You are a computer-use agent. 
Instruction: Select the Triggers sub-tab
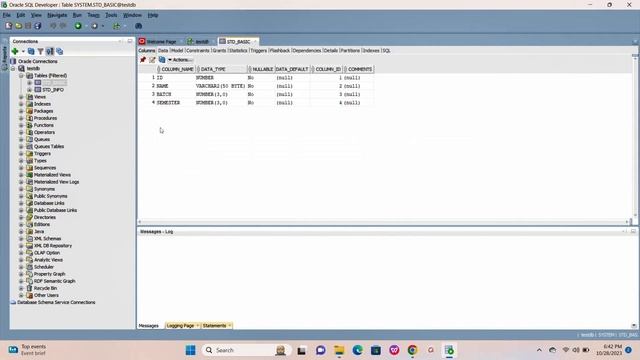(258, 51)
